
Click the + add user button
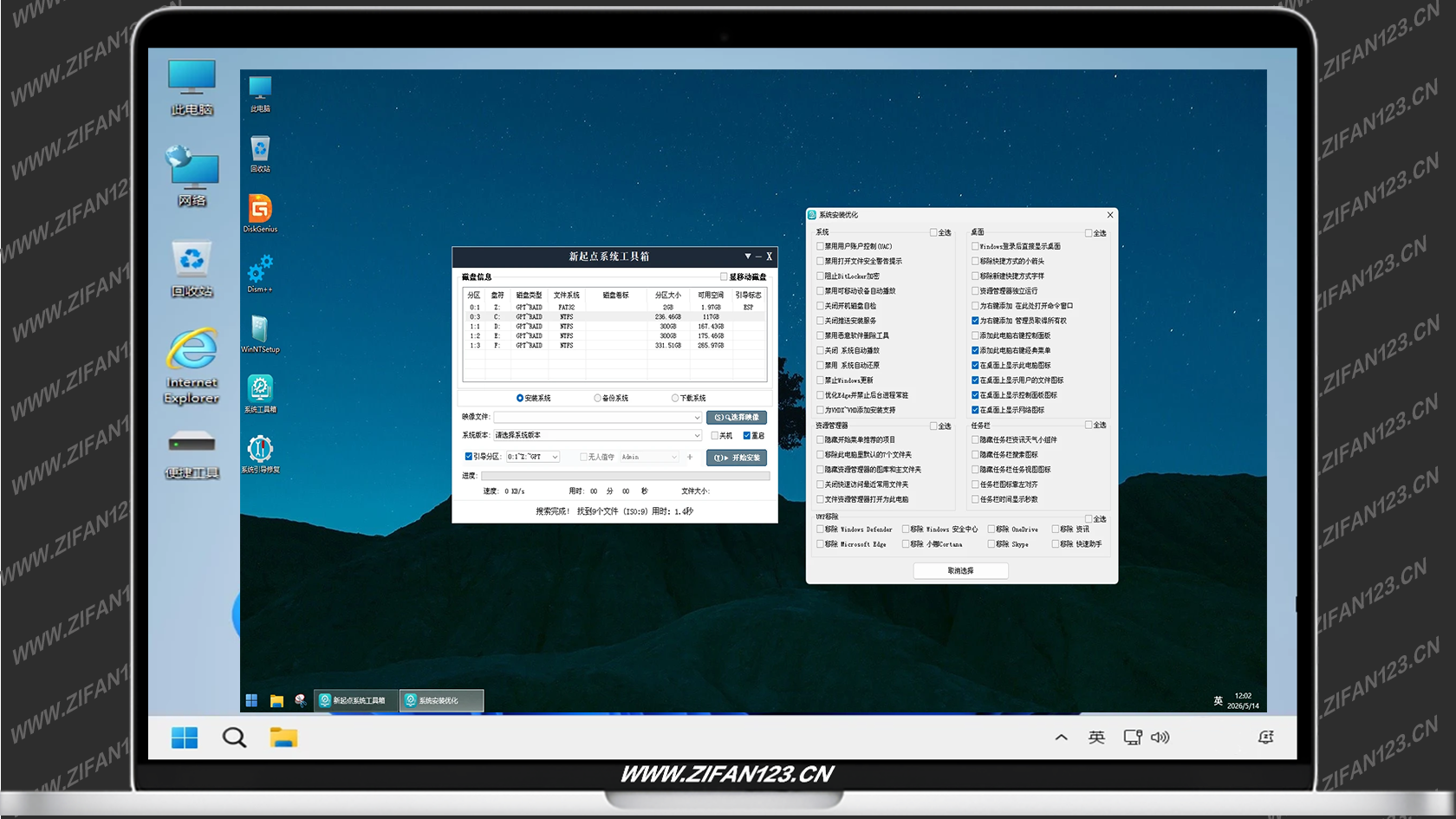pyautogui.click(x=690, y=457)
